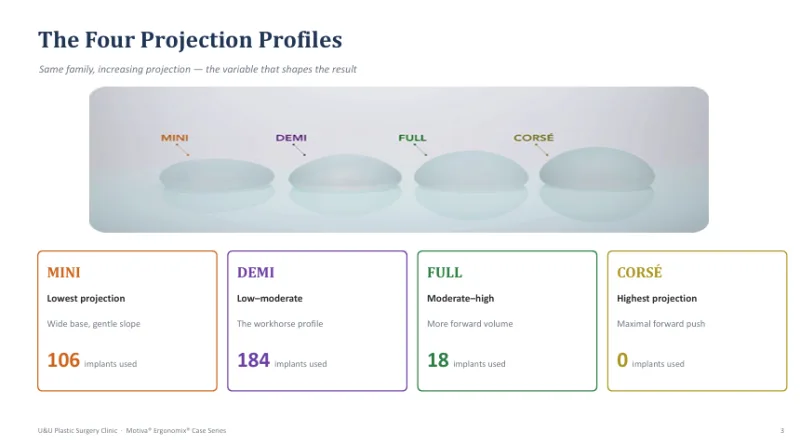Screen dimensions: 800x445
Task: Select the orange MINI label in the image
Action: tap(174, 138)
